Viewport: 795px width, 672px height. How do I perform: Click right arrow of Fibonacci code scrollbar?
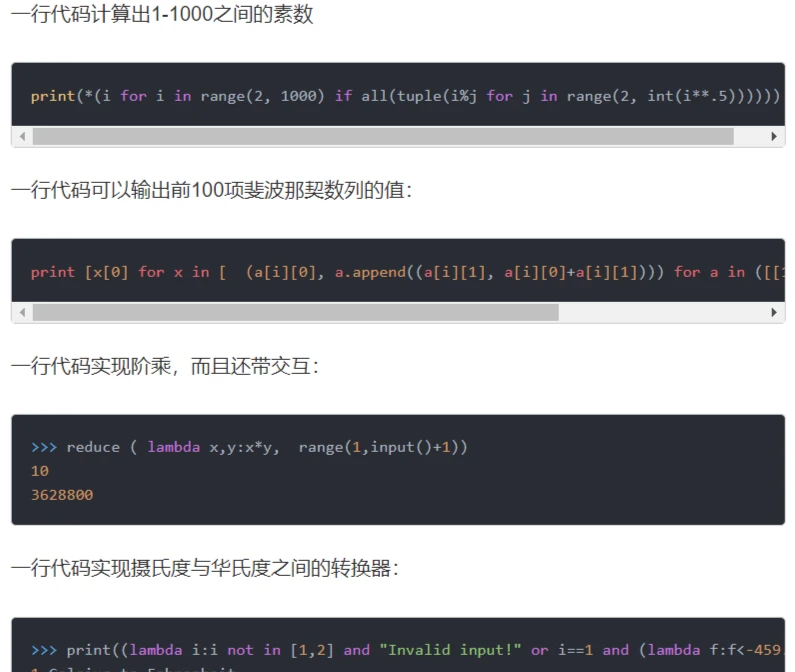774,312
